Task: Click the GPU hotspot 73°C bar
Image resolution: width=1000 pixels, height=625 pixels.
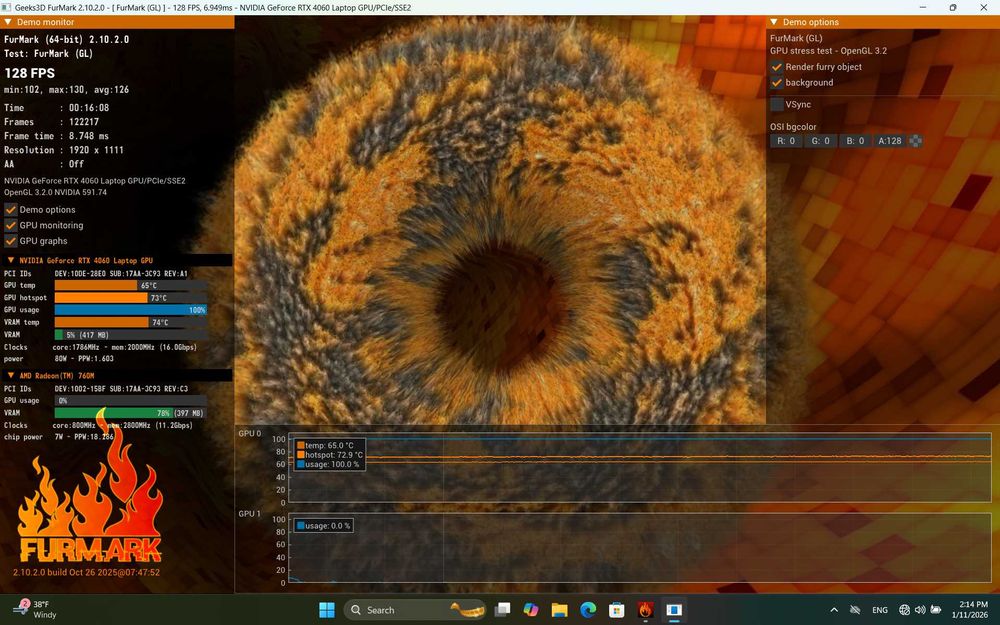Action: [131, 297]
